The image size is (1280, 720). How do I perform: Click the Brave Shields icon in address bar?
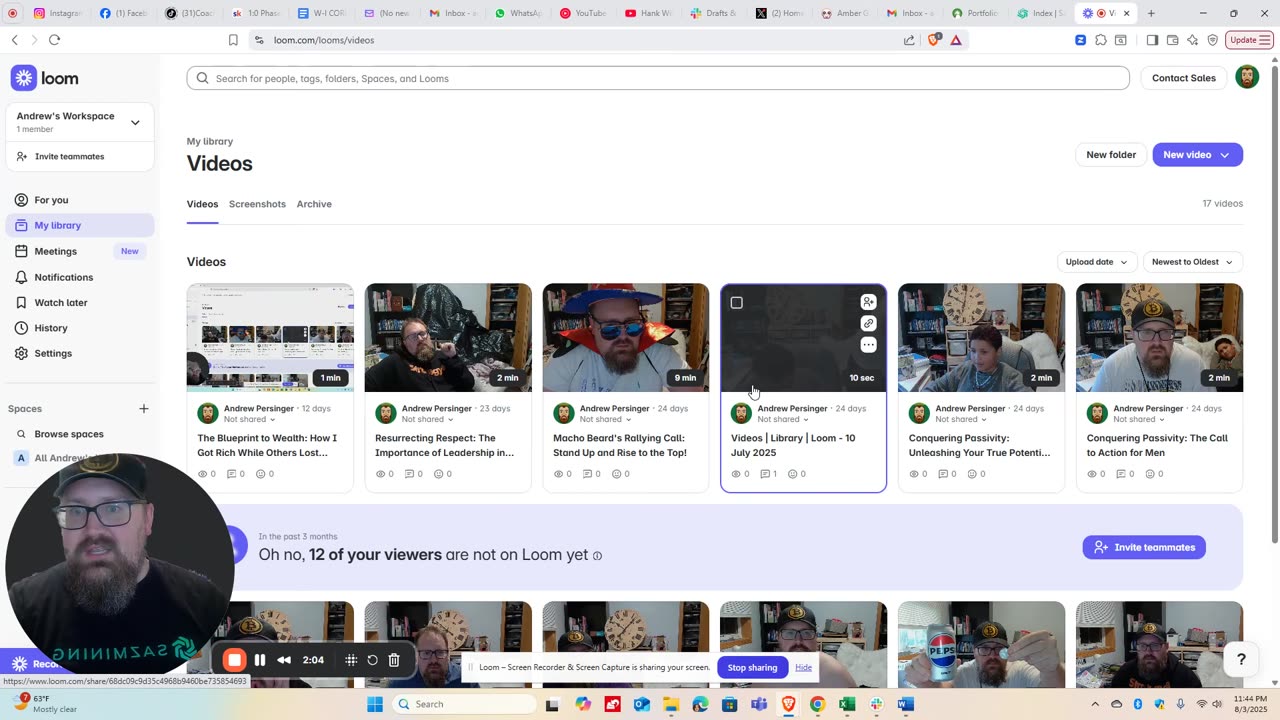(934, 40)
